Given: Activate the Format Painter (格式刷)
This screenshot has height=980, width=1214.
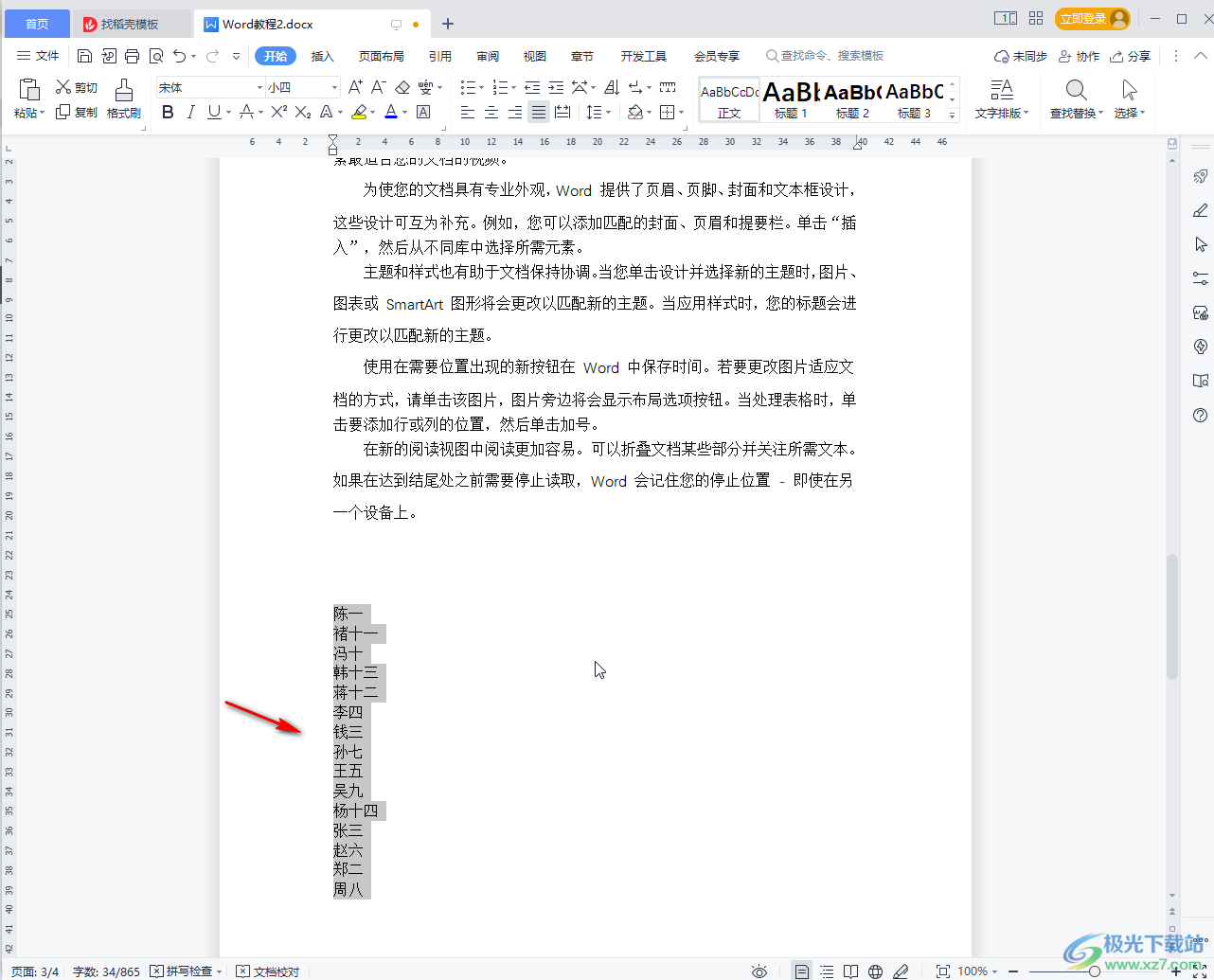Looking at the screenshot, I should tap(124, 99).
